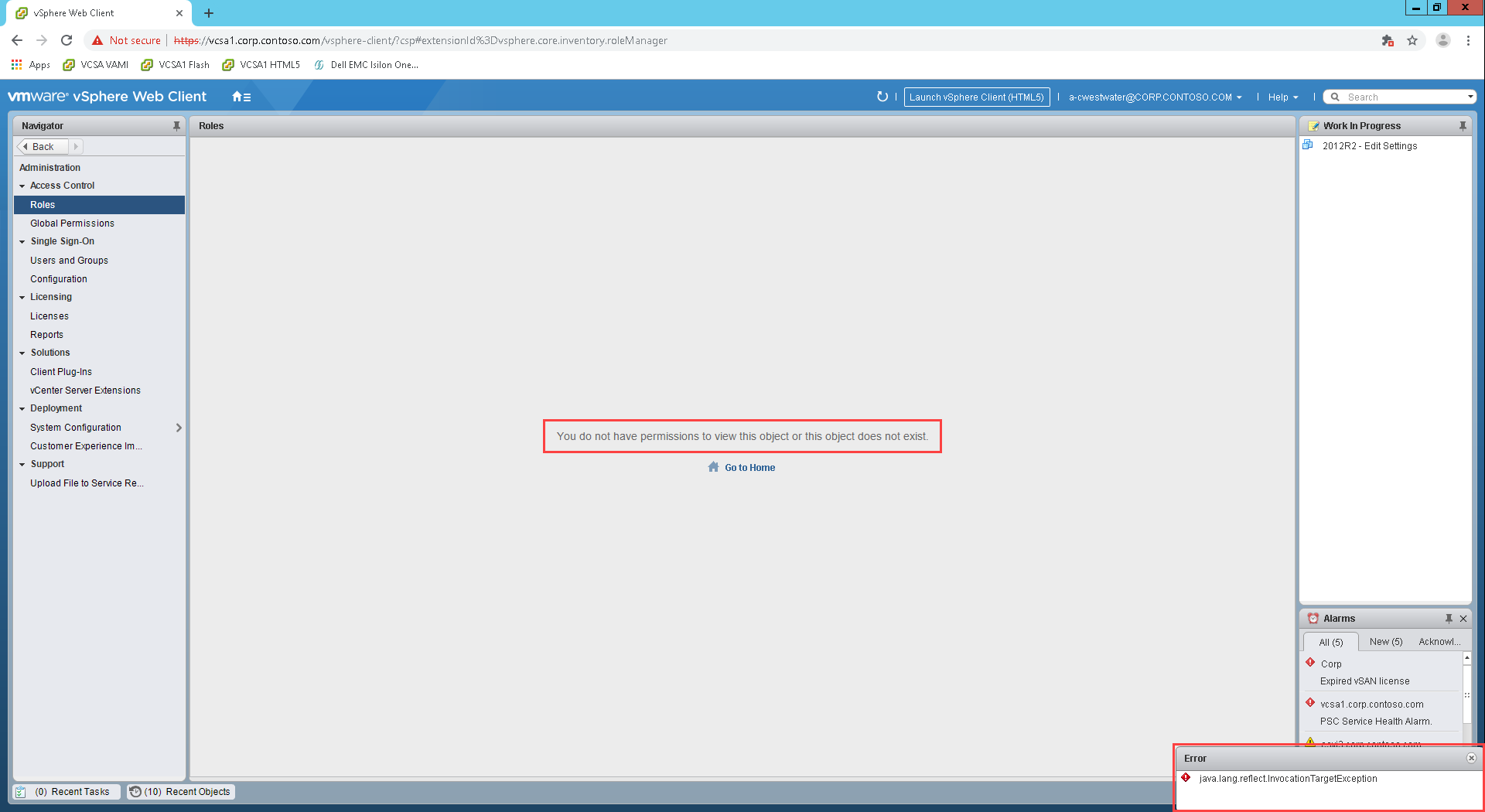Image resolution: width=1485 pixels, height=812 pixels.
Task: Open Reports under Licensing
Action: tap(99, 335)
